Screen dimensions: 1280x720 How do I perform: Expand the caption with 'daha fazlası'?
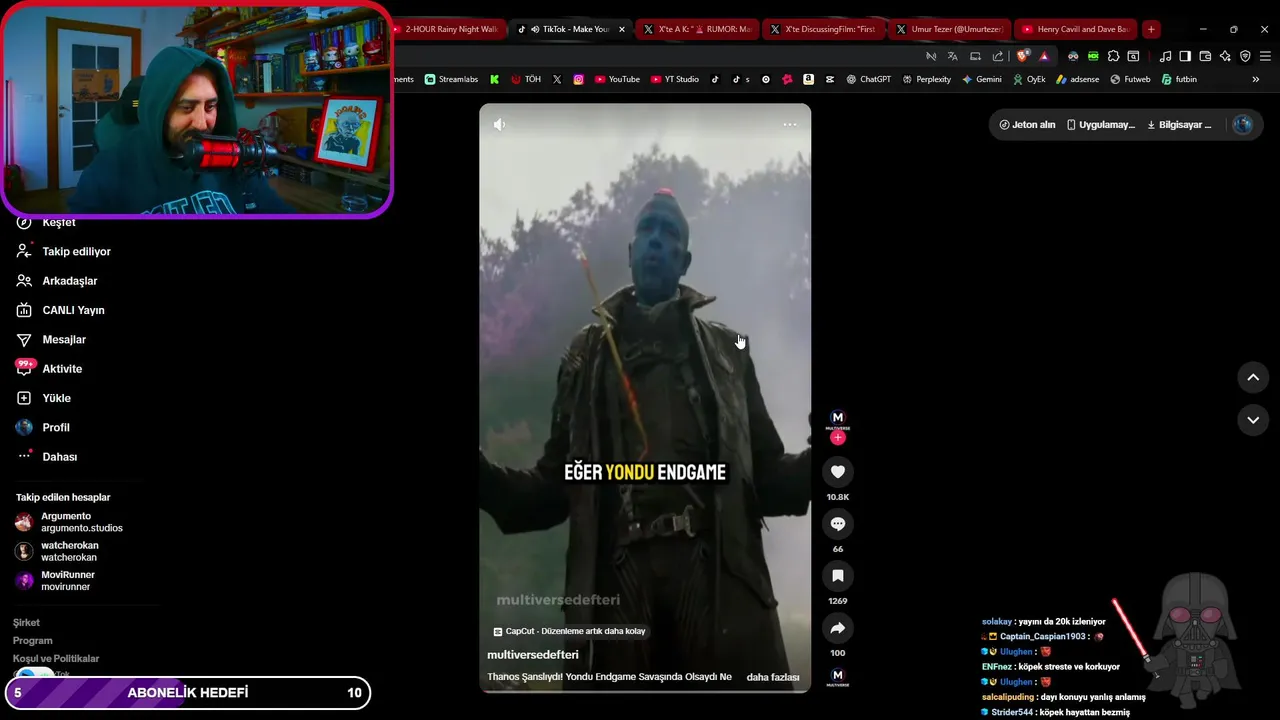[773, 677]
